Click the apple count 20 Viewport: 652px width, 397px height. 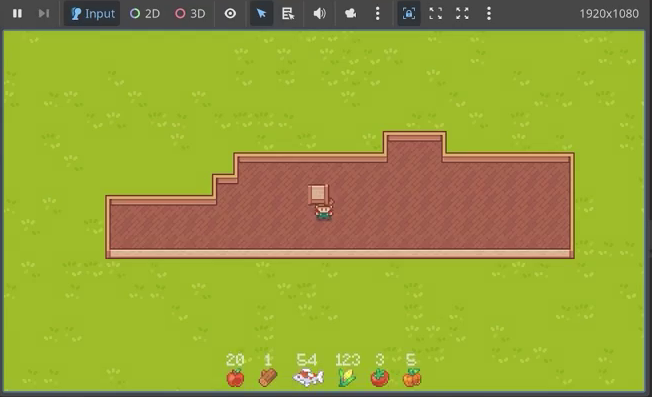(x=235, y=360)
